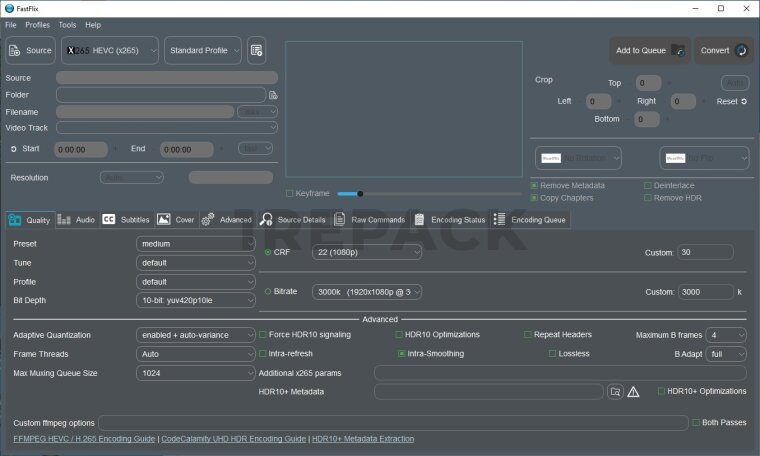
Task: Toggle the Lossless checkbox
Action: (552, 353)
